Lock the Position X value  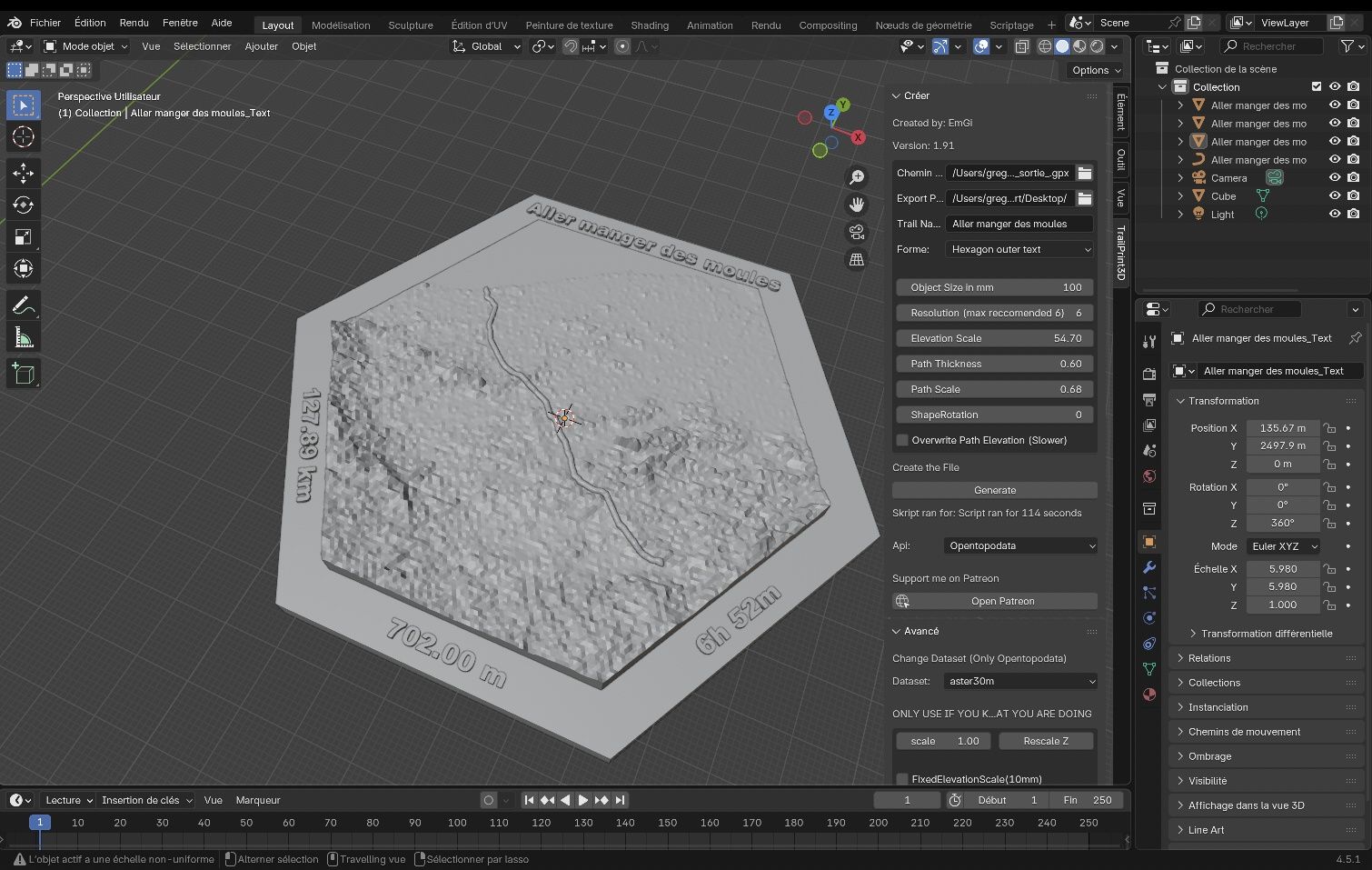(1329, 428)
